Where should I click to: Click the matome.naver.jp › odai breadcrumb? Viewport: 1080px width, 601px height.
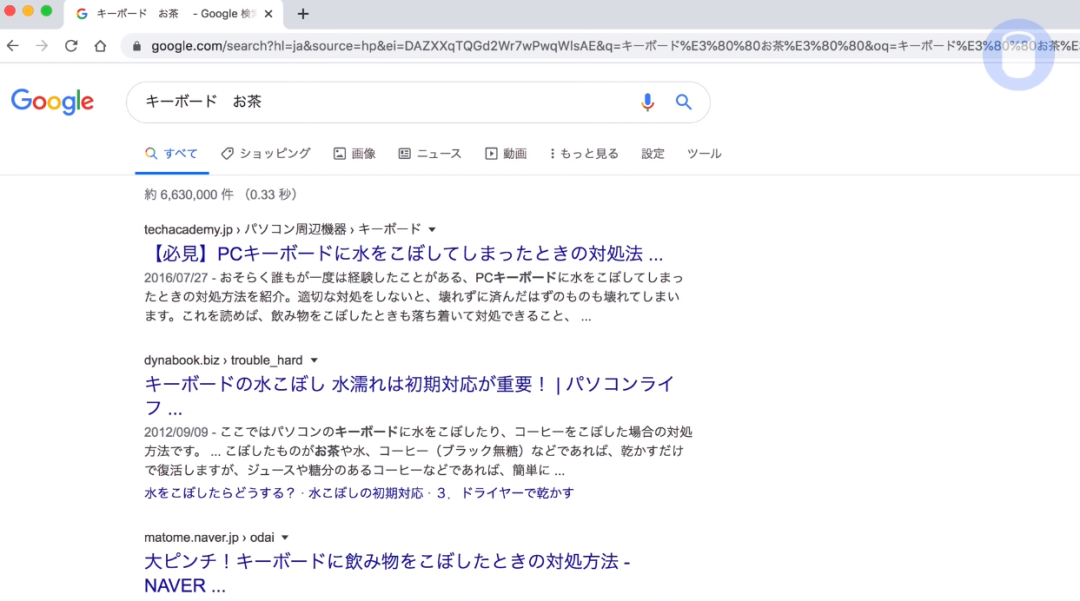209,538
